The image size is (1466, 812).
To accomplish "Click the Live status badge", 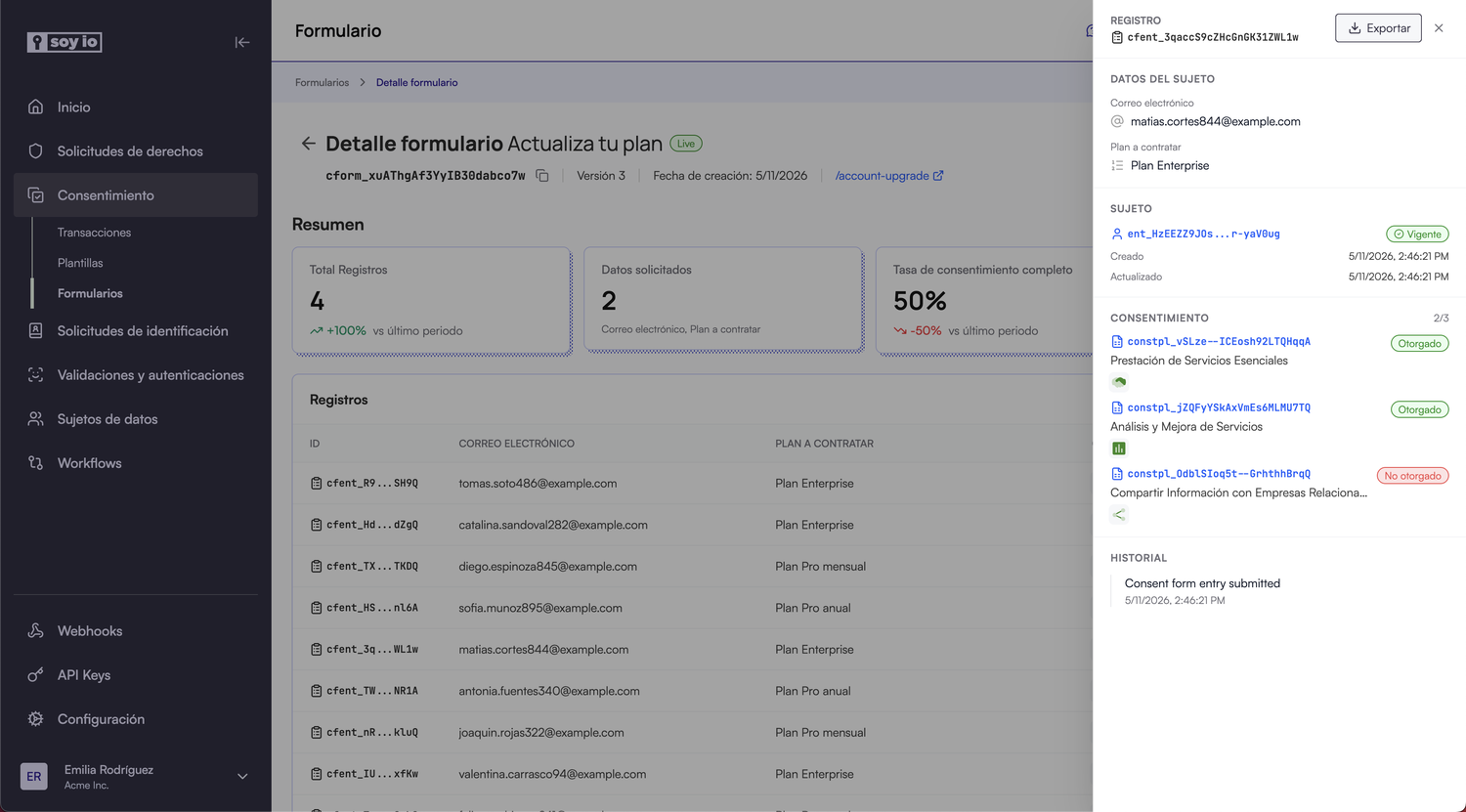I will [x=686, y=144].
